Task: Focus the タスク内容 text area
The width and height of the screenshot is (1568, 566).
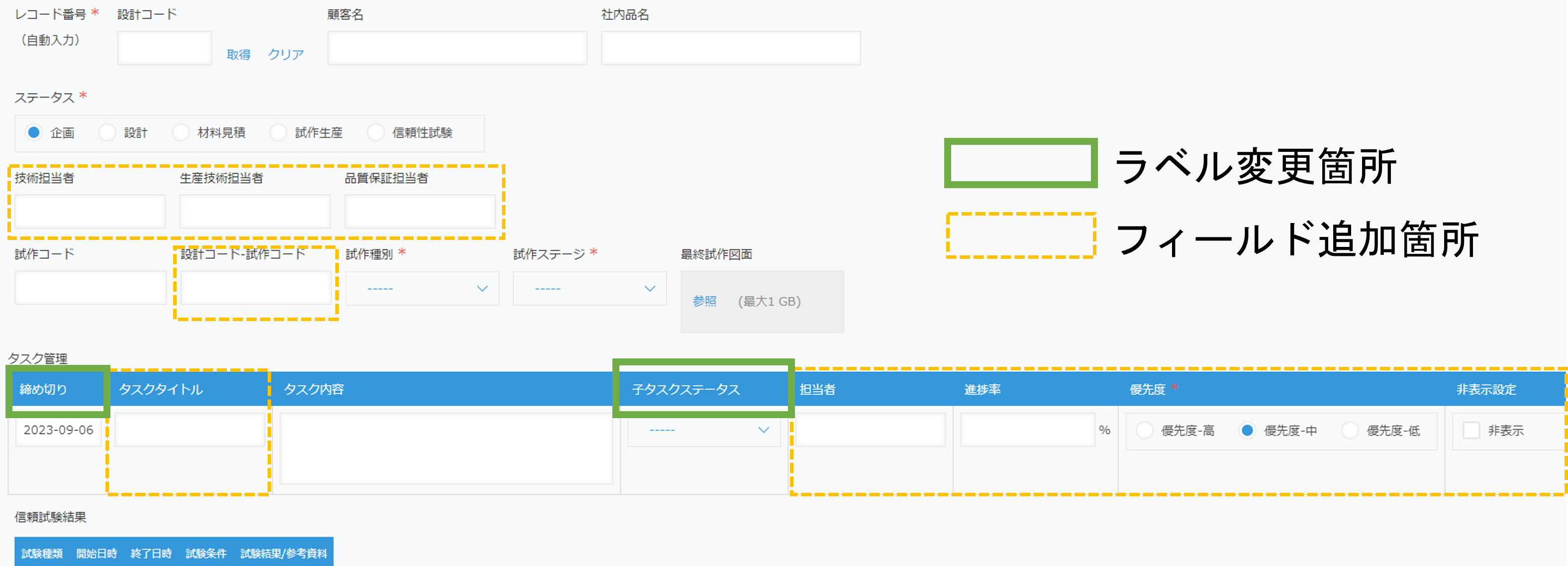Action: (446, 449)
